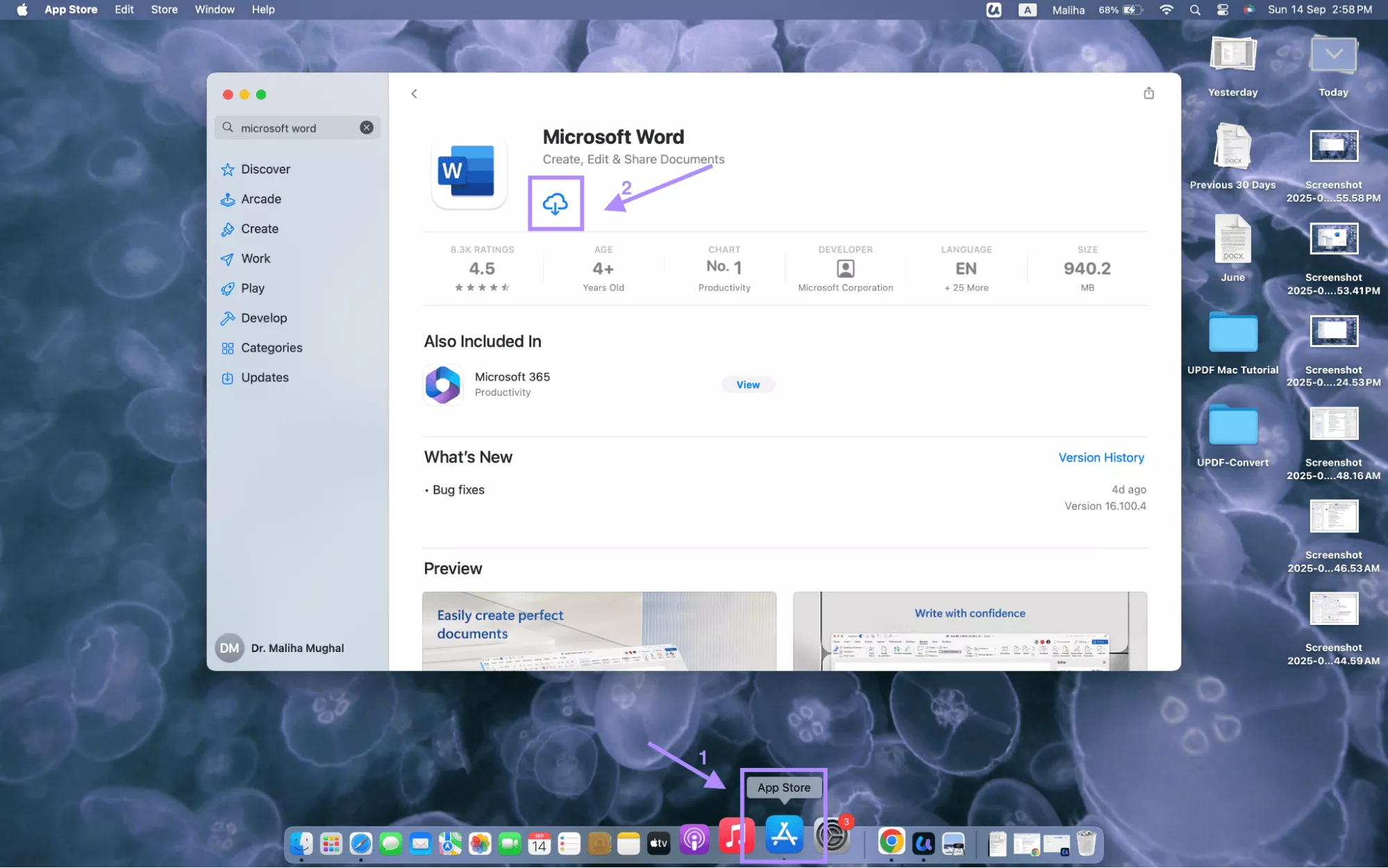Open Podcasts from the Dock
This screenshot has height=868, width=1388.
pos(694,840)
